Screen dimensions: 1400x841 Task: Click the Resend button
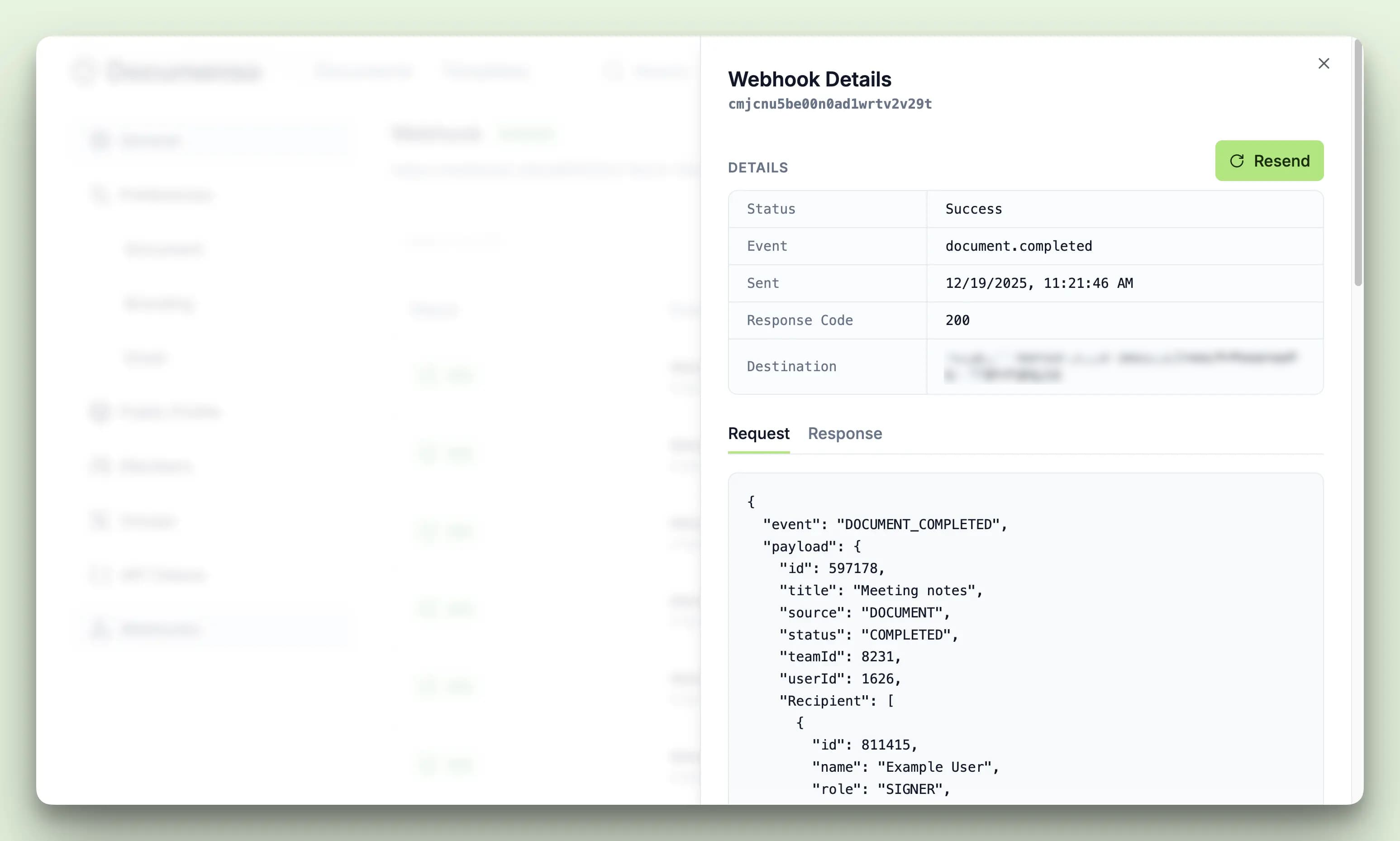tap(1269, 161)
